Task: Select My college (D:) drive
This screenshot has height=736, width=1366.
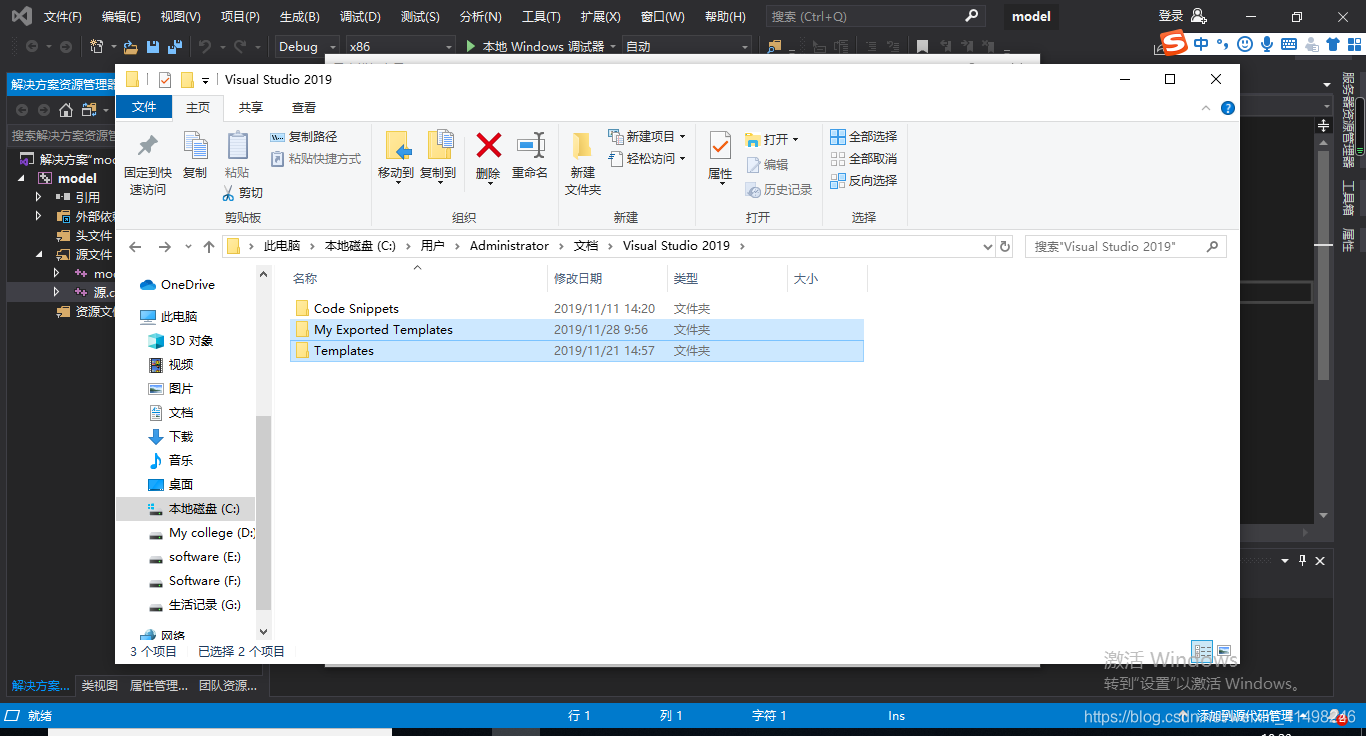Action: pyautogui.click(x=200, y=533)
